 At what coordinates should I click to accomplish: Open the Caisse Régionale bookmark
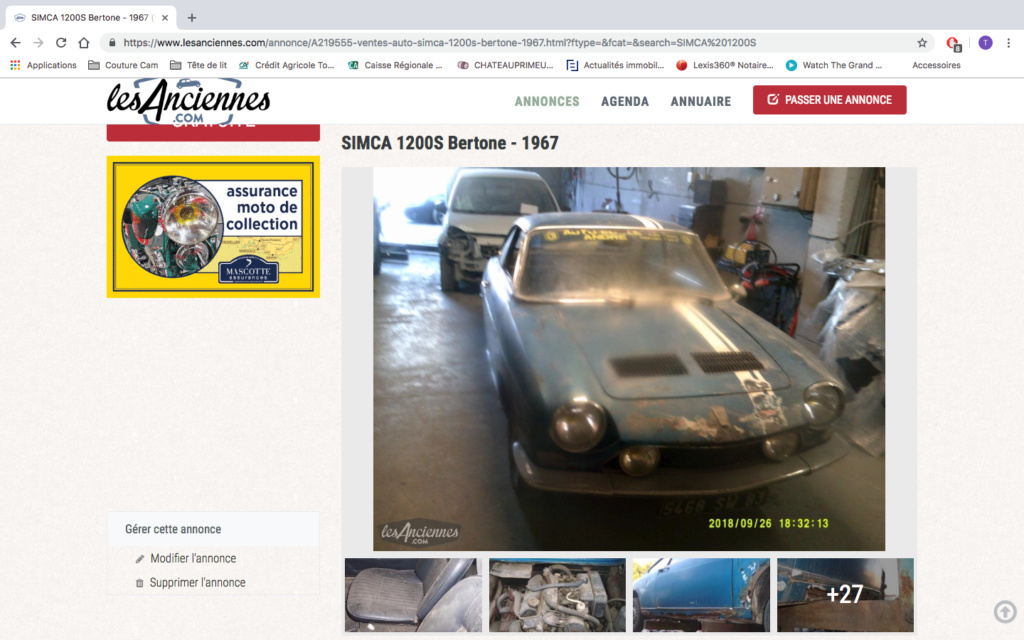395,65
